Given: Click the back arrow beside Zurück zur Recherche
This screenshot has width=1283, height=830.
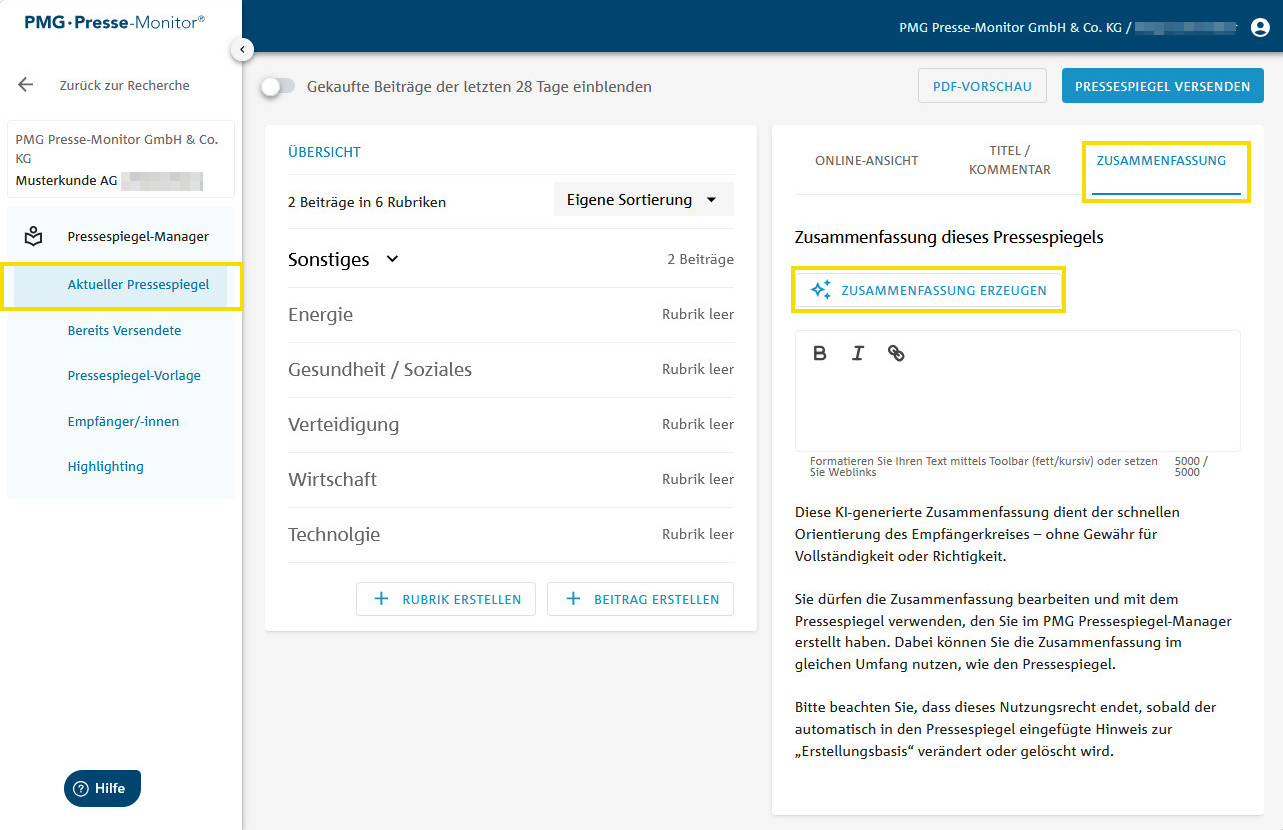Looking at the screenshot, I should (26, 85).
